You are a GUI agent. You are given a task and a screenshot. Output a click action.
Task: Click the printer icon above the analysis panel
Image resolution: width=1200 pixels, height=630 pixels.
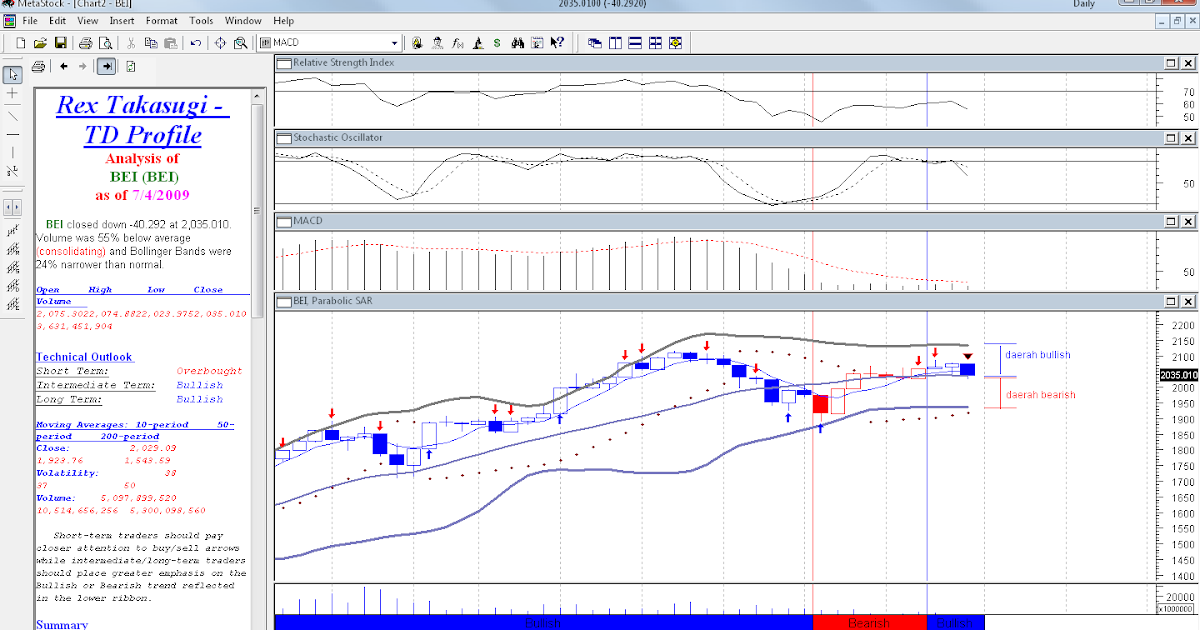[38, 67]
